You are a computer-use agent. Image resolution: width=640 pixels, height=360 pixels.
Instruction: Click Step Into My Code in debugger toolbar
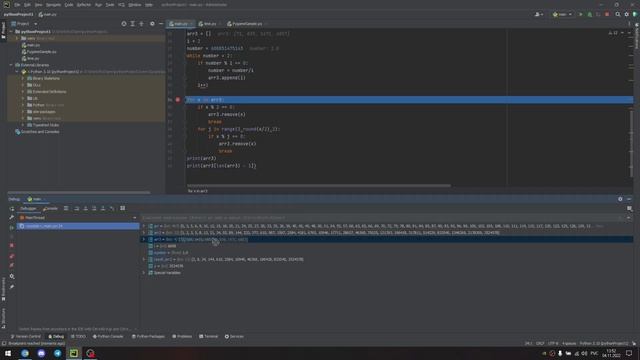tap(94, 209)
